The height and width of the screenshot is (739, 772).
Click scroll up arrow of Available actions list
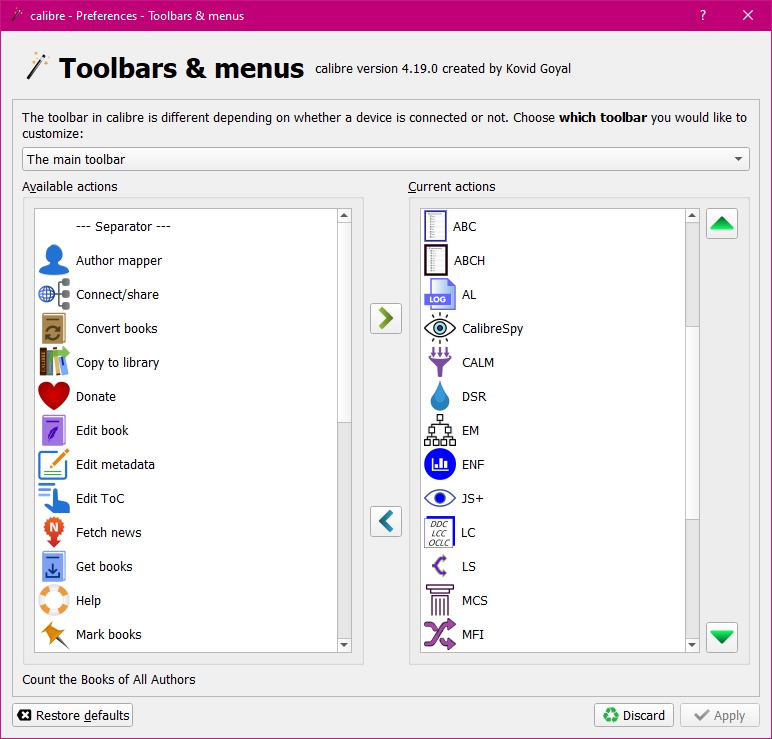point(344,215)
